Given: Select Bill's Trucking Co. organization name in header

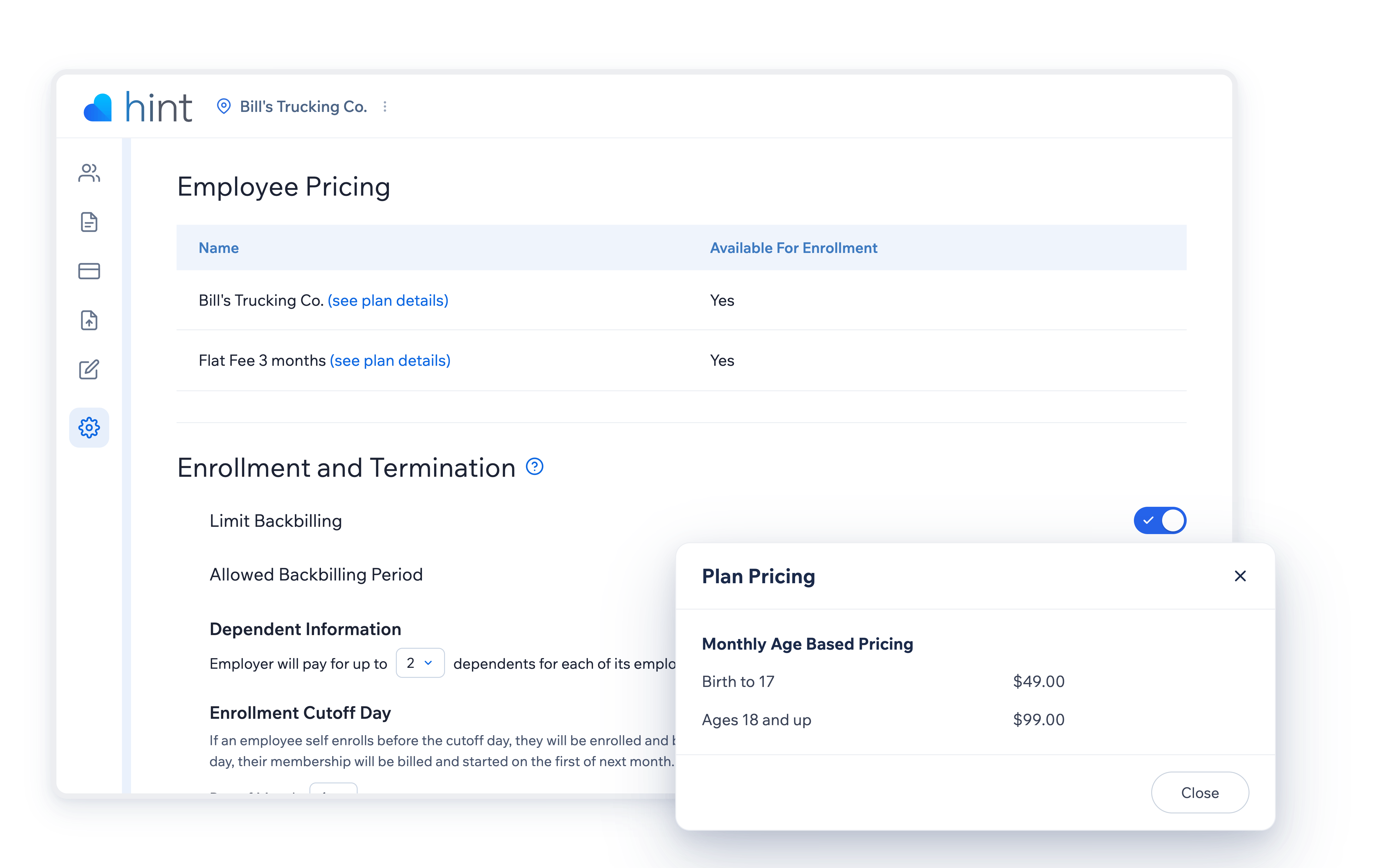Looking at the screenshot, I should 303,106.
